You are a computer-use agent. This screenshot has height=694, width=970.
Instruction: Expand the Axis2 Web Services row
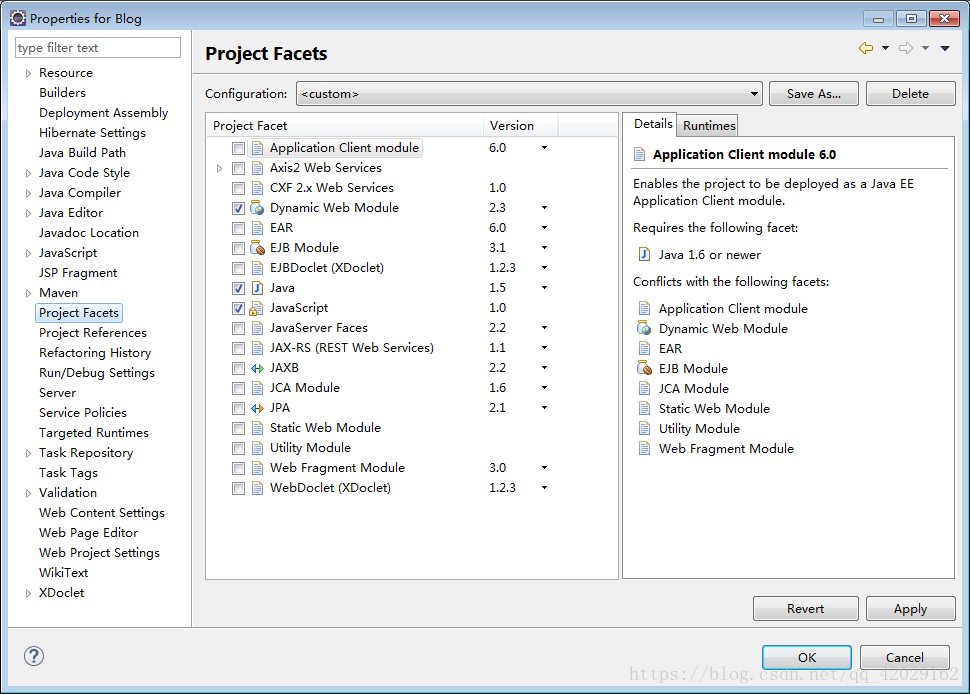coord(219,168)
